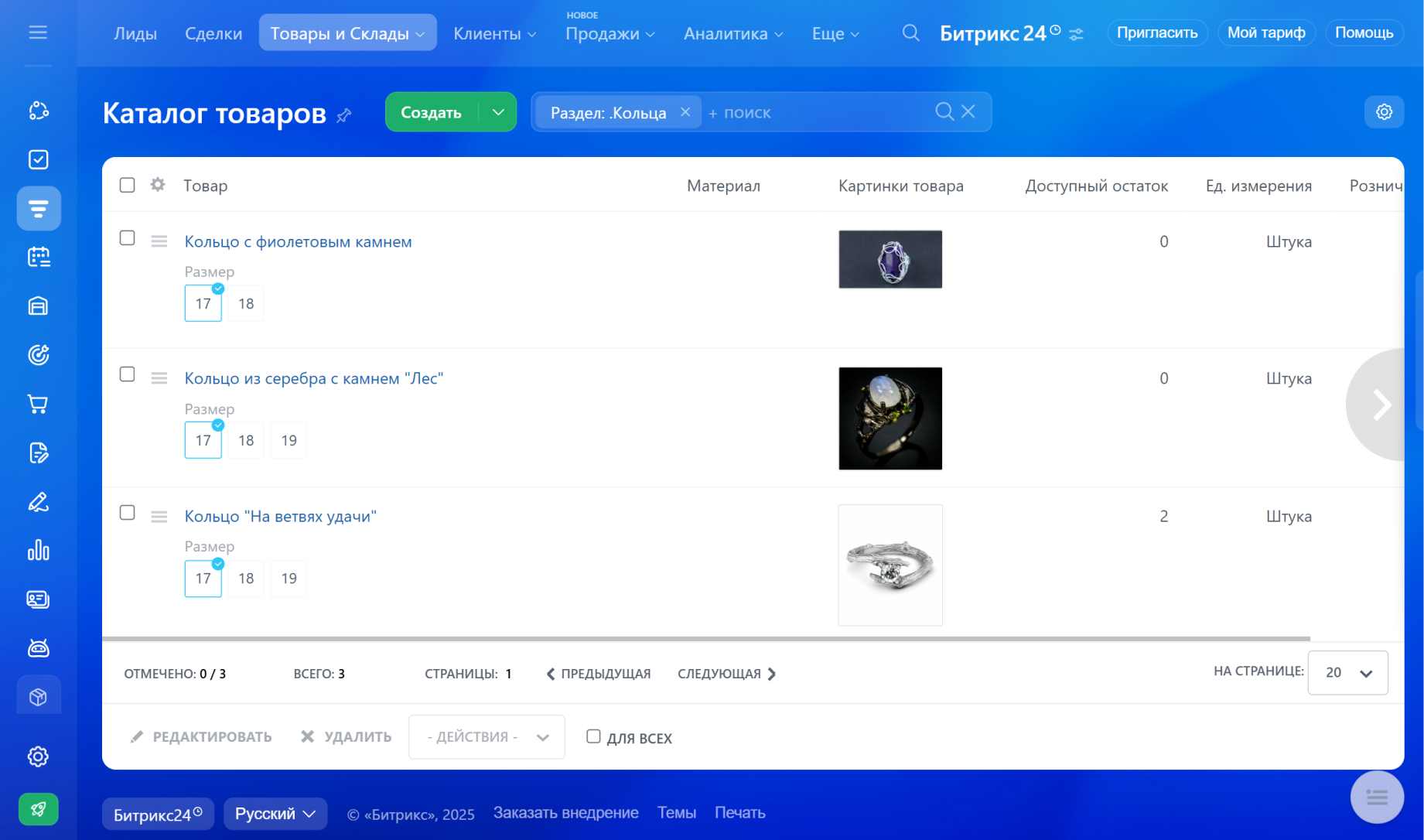Open the signature pen icon in sidebar
Screen dimensions: 1424x840
[x=38, y=502]
